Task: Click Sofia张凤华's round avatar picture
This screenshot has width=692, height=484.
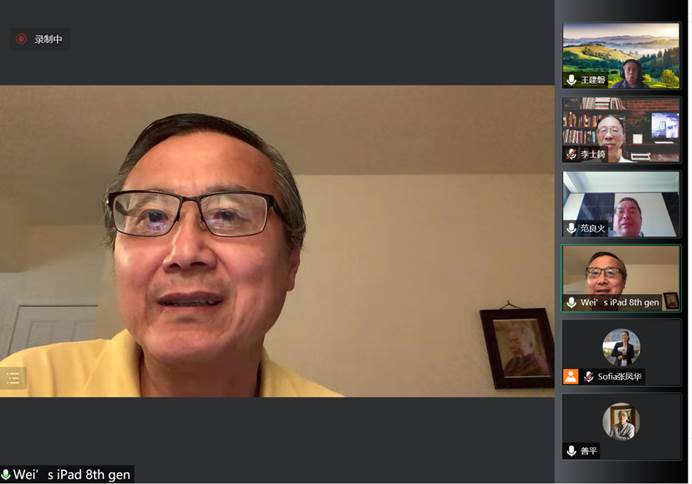Action: pos(621,347)
